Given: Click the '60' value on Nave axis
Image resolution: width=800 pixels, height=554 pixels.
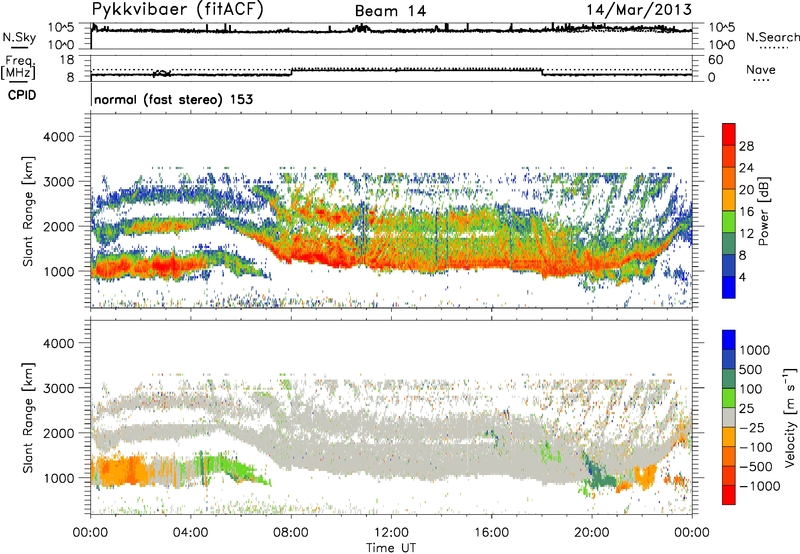Looking at the screenshot, I should 715,60.
